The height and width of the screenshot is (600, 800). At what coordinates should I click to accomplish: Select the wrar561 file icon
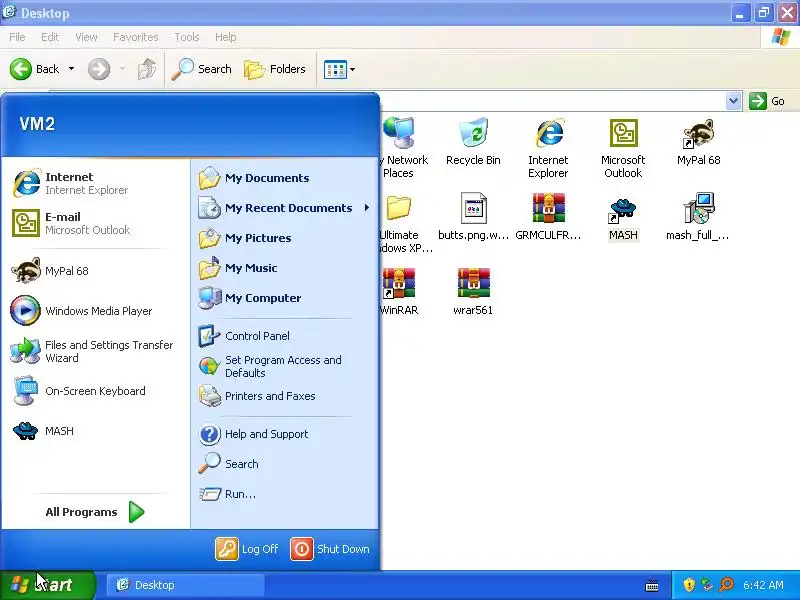473,291
